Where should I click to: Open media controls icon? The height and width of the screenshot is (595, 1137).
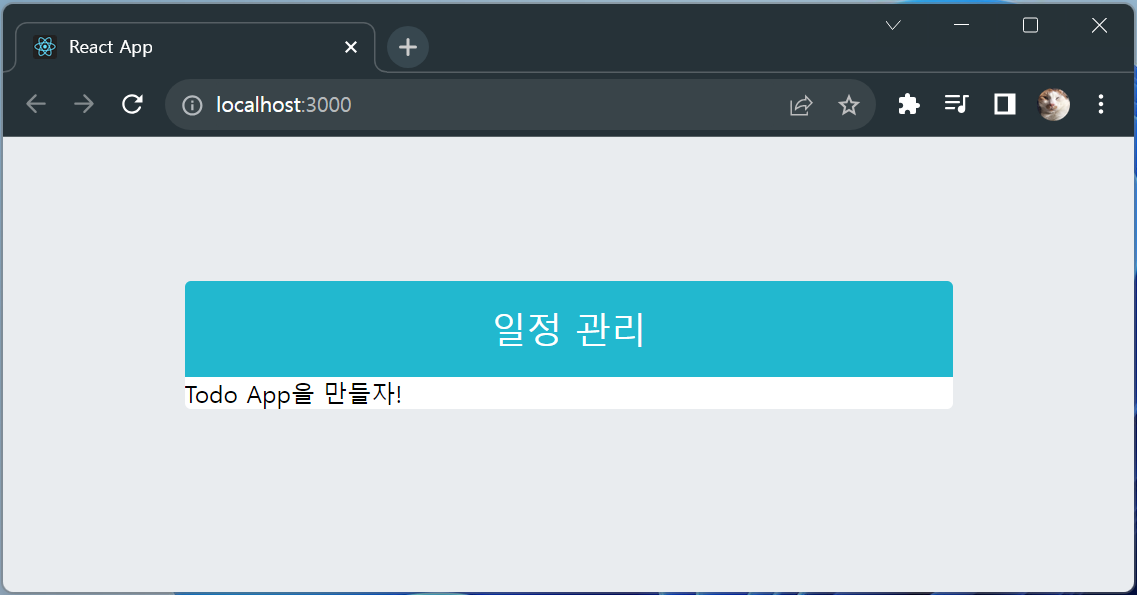click(x=956, y=104)
